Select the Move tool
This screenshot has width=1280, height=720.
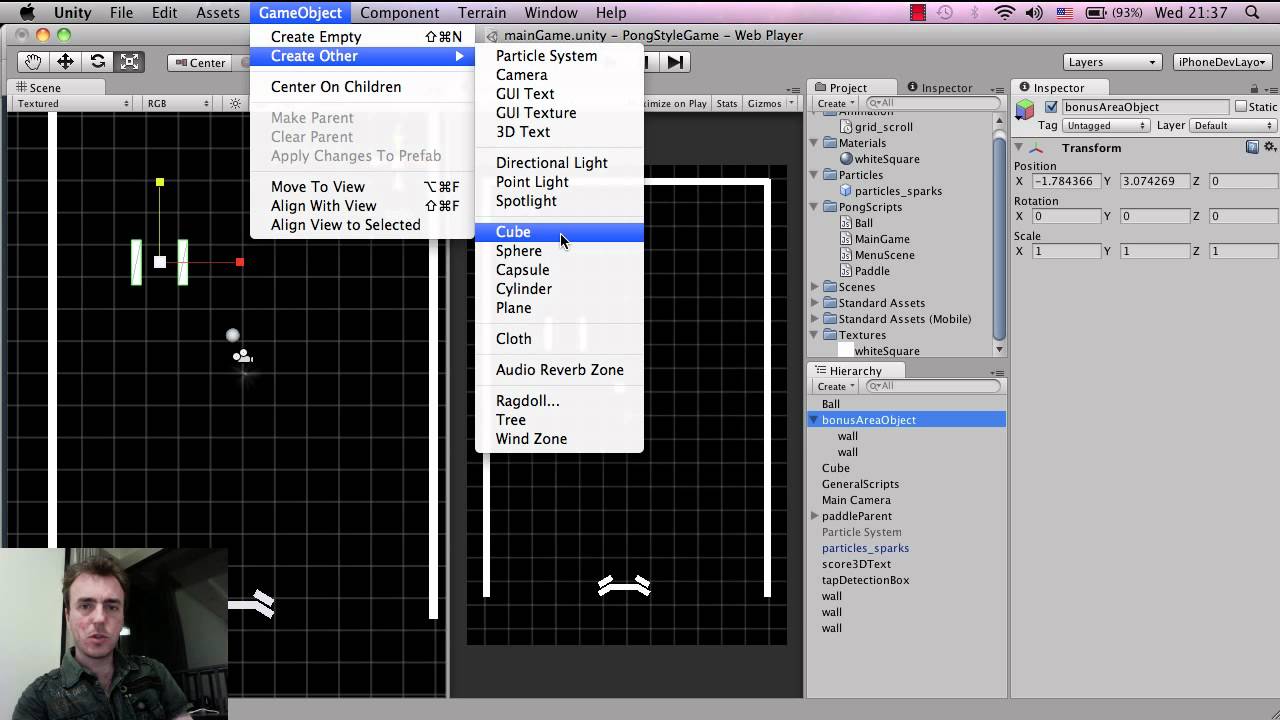pos(65,62)
